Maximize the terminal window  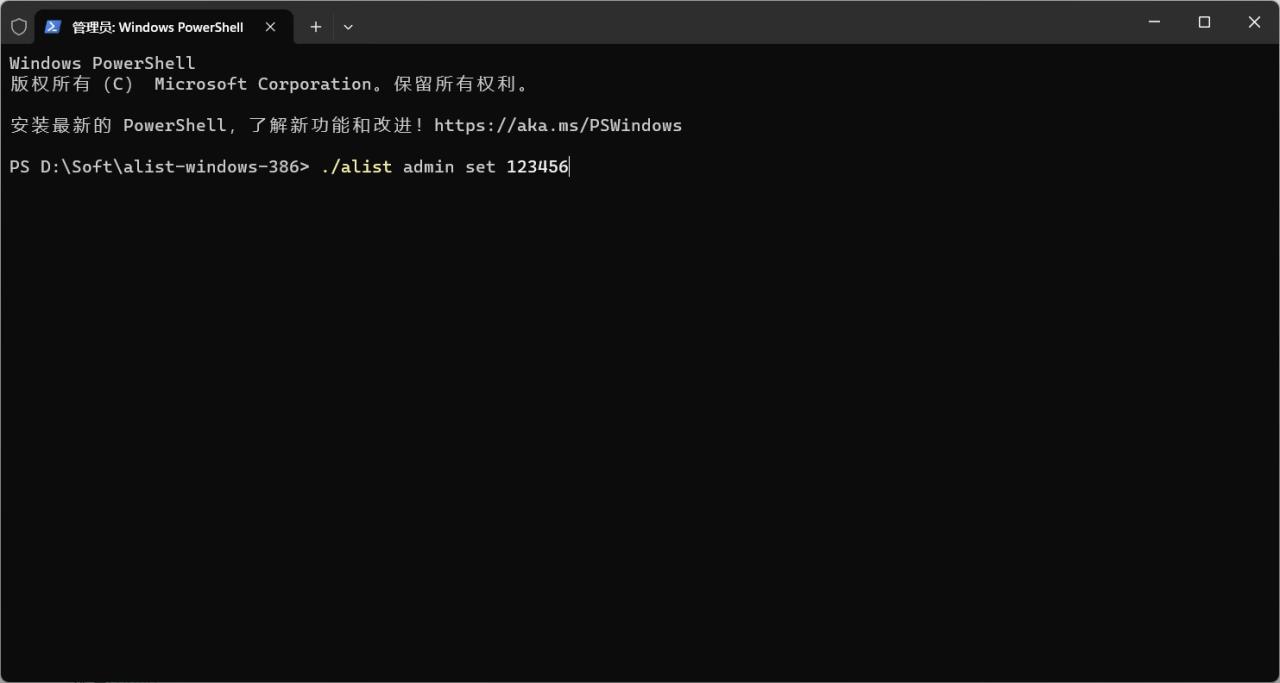(1204, 22)
